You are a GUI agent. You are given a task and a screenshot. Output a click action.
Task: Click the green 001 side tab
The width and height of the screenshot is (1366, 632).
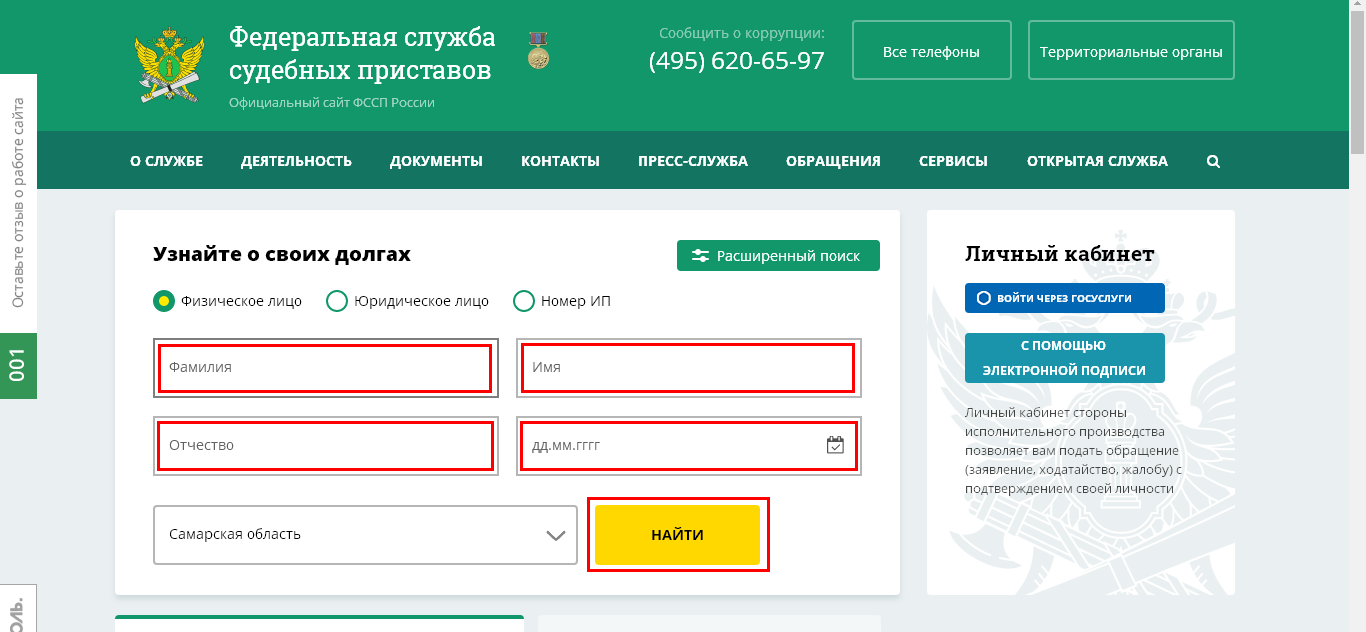(18, 366)
